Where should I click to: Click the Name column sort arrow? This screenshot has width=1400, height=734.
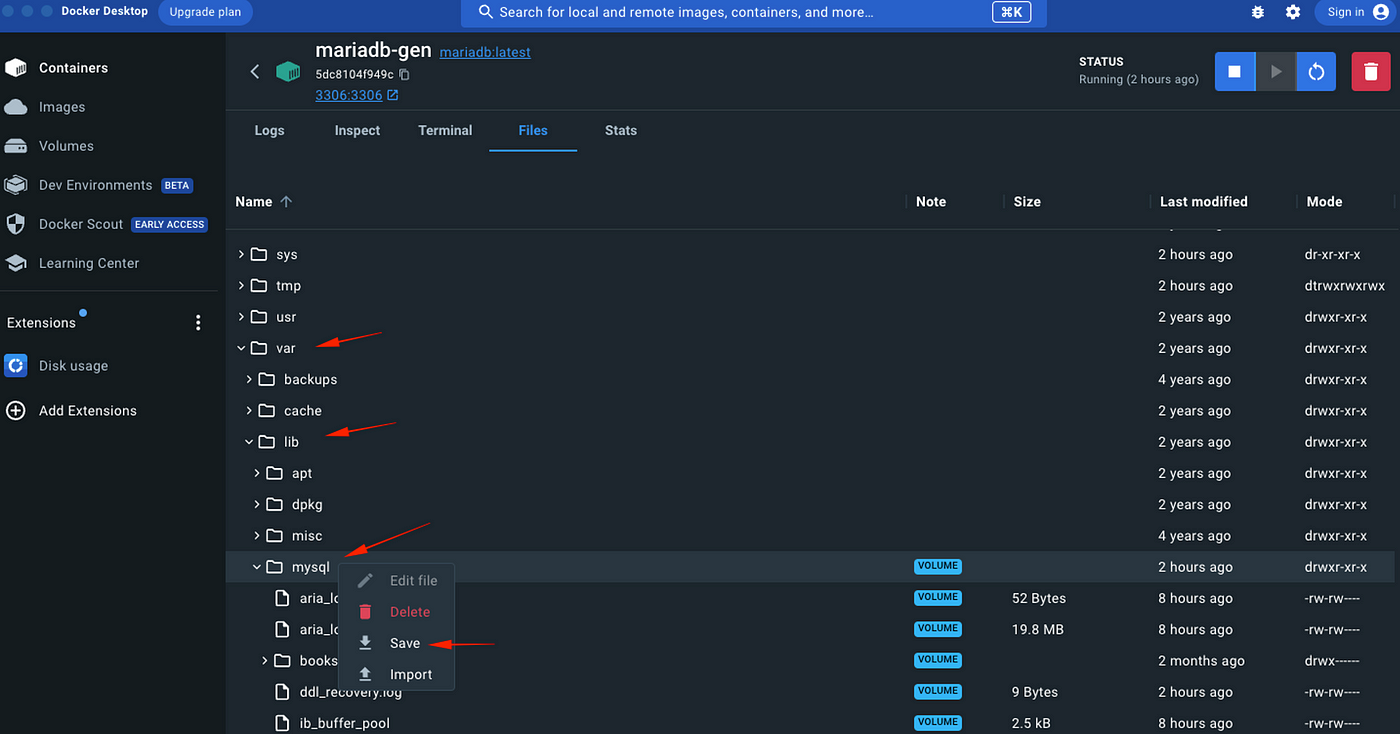click(286, 201)
